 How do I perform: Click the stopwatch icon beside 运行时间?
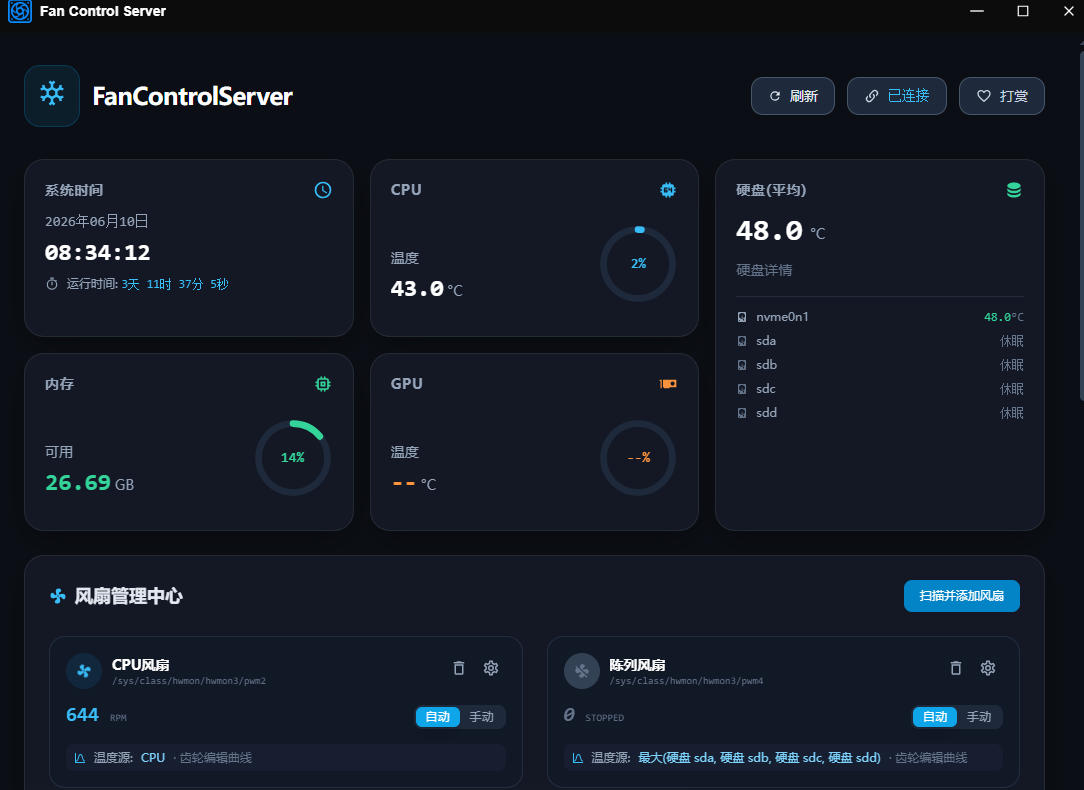(52, 284)
